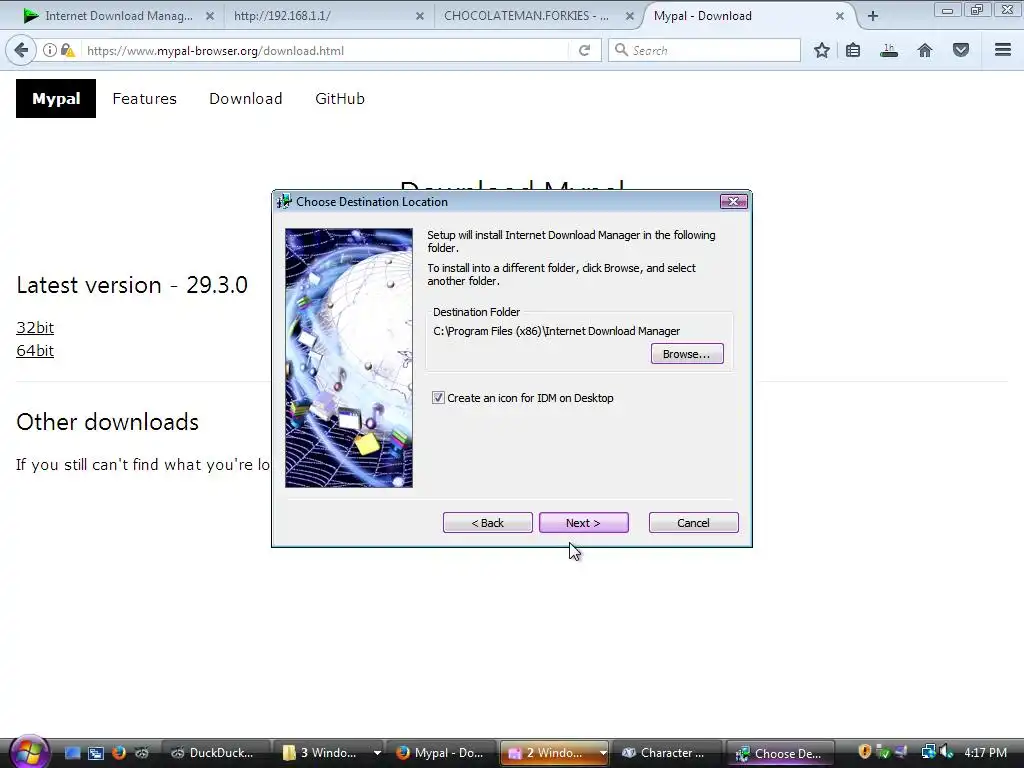Expand the 2 Windows group dropdown arrow
This screenshot has width=1024, height=768.
tap(602, 753)
